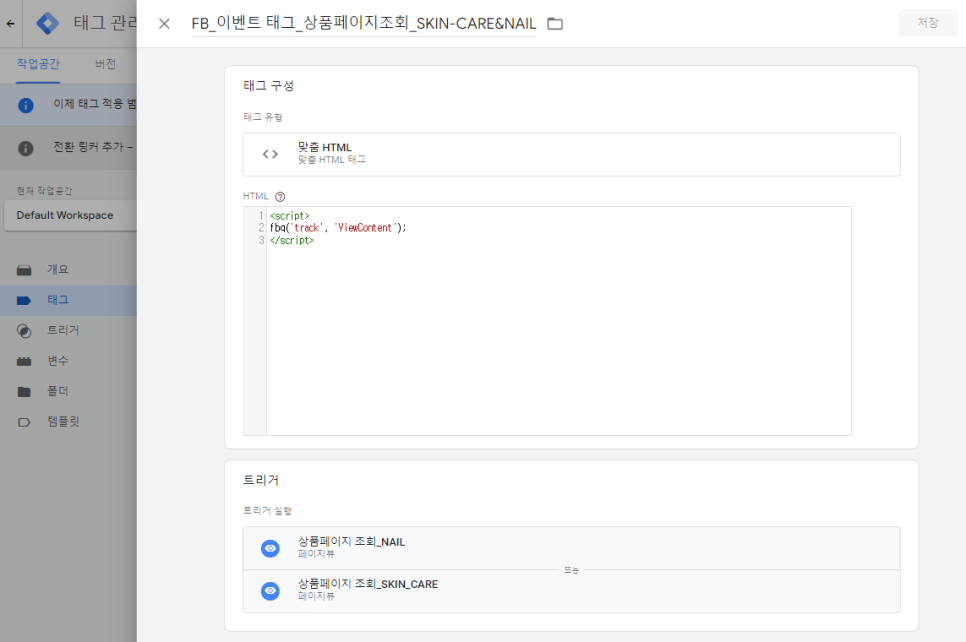The image size is (966, 642).
Task: Click the Tag Manager diamond logo
Action: point(47,23)
